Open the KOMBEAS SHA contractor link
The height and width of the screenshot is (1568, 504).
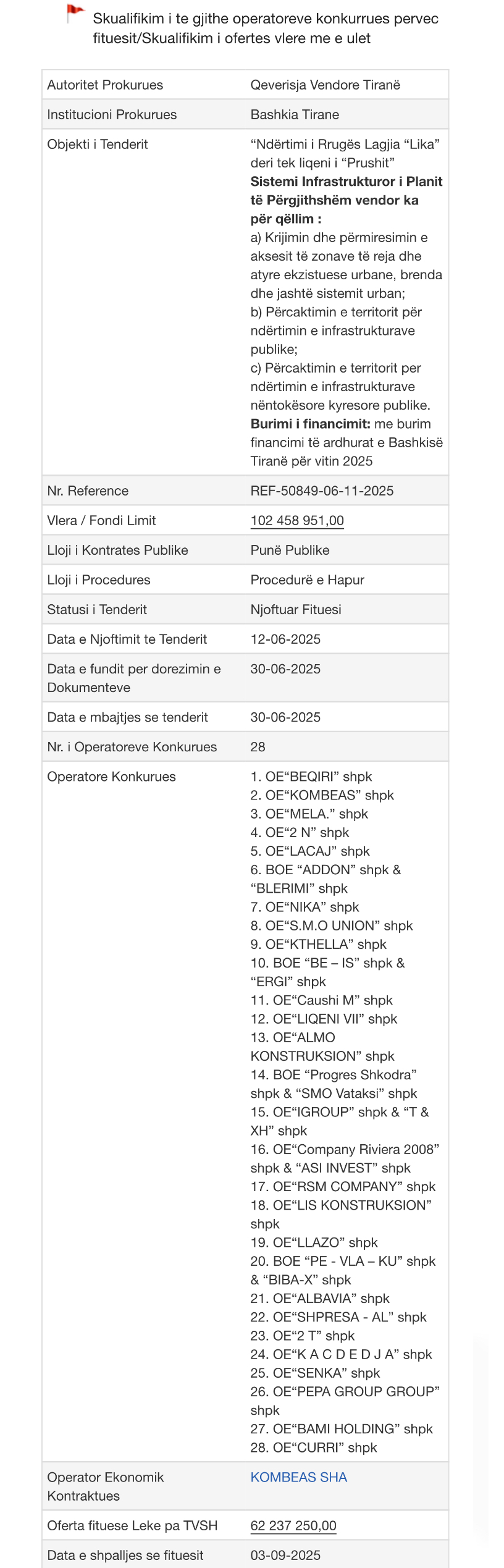pyautogui.click(x=298, y=1477)
